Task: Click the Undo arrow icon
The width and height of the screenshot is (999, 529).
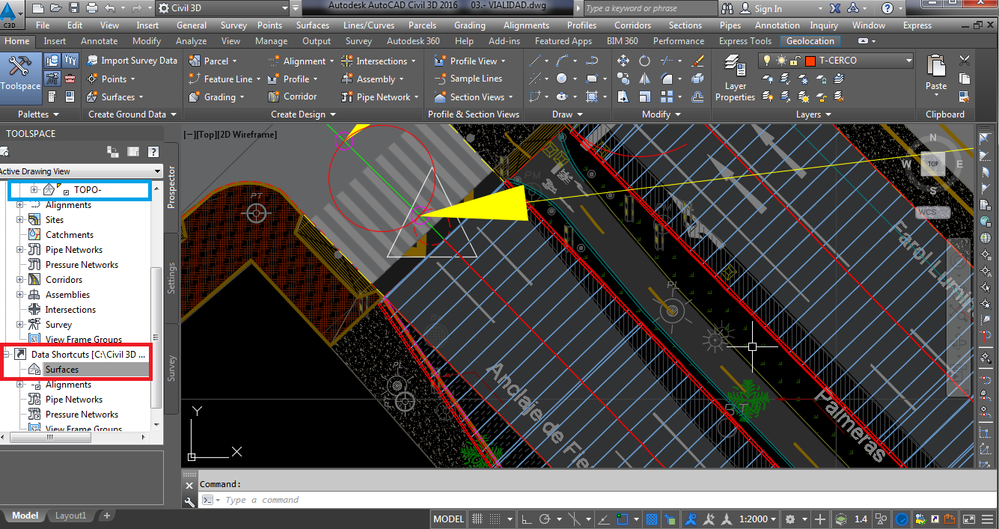Action: click(x=110, y=8)
